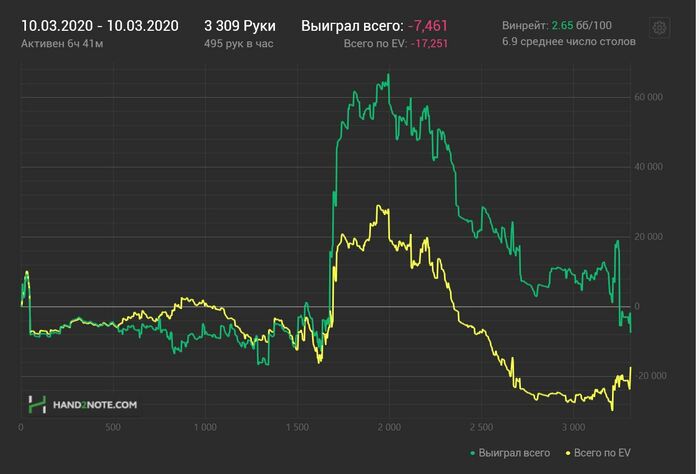Click the Hand2Note logo icon
This screenshot has width=700, height=474.
tap(37, 405)
